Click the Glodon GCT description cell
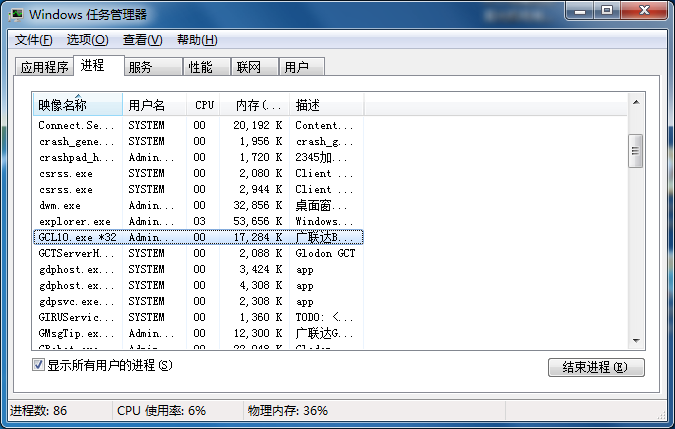 tap(325, 253)
